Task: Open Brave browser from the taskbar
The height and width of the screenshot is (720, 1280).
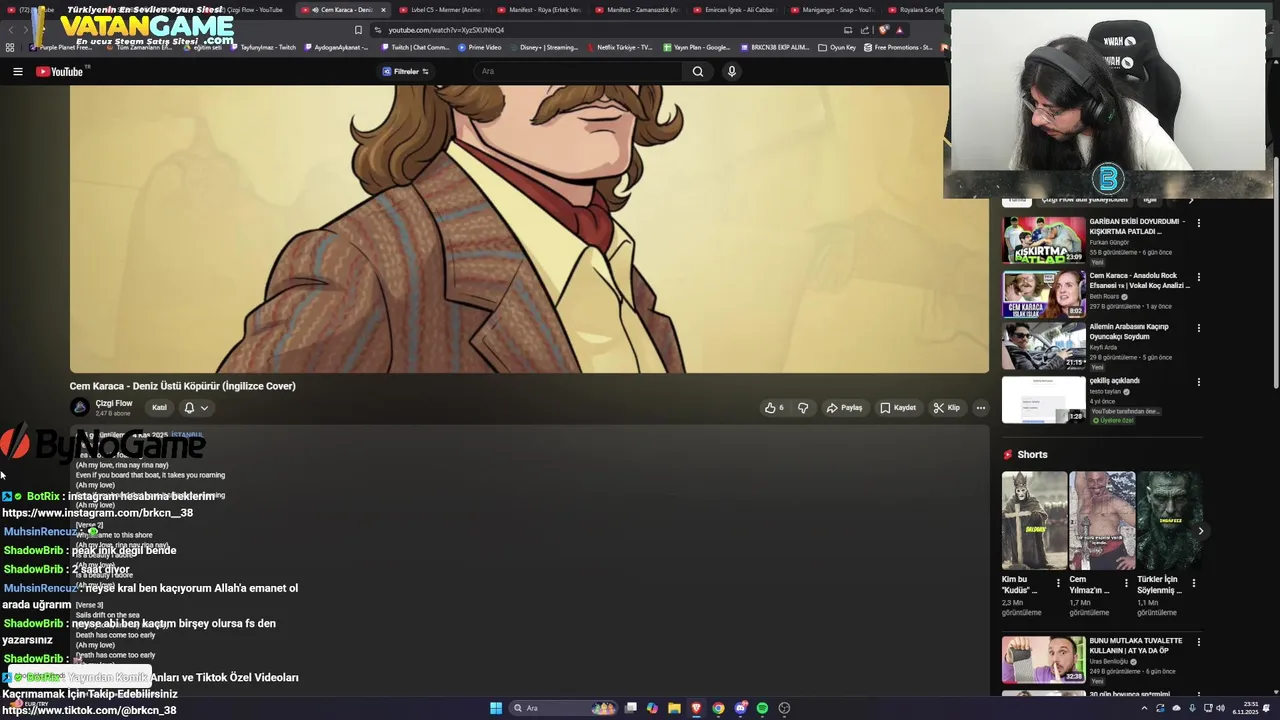Action: click(x=697, y=708)
